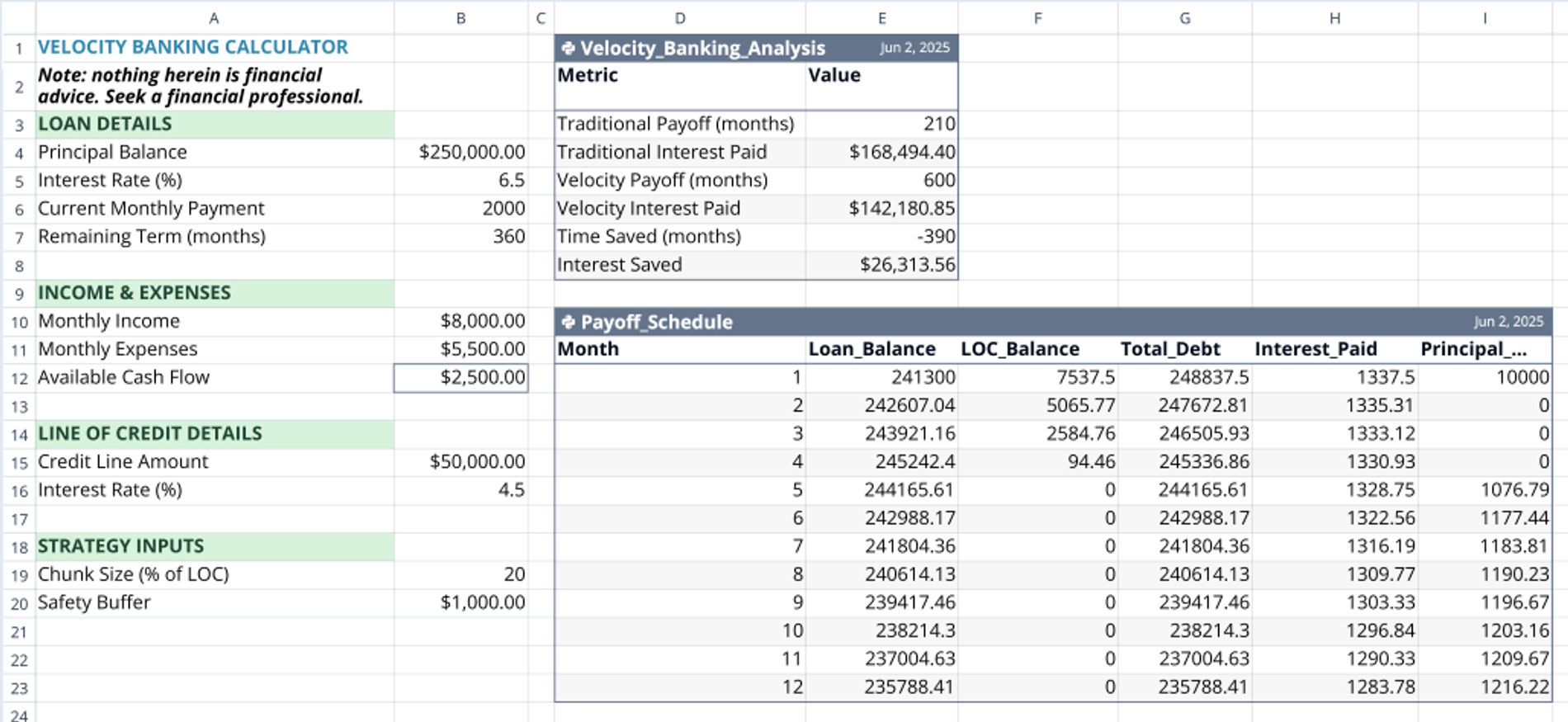Select the interest paid value 1328.75

(x=1335, y=490)
